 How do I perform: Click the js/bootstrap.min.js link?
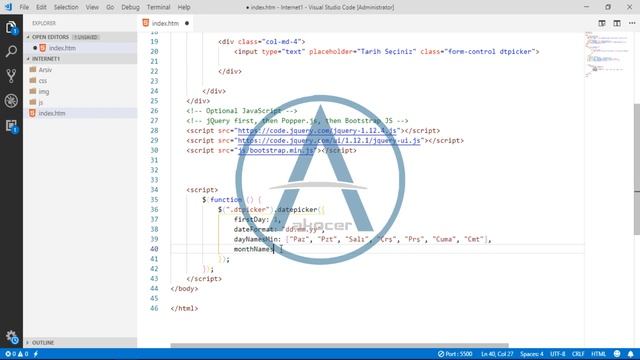[x=276, y=150]
